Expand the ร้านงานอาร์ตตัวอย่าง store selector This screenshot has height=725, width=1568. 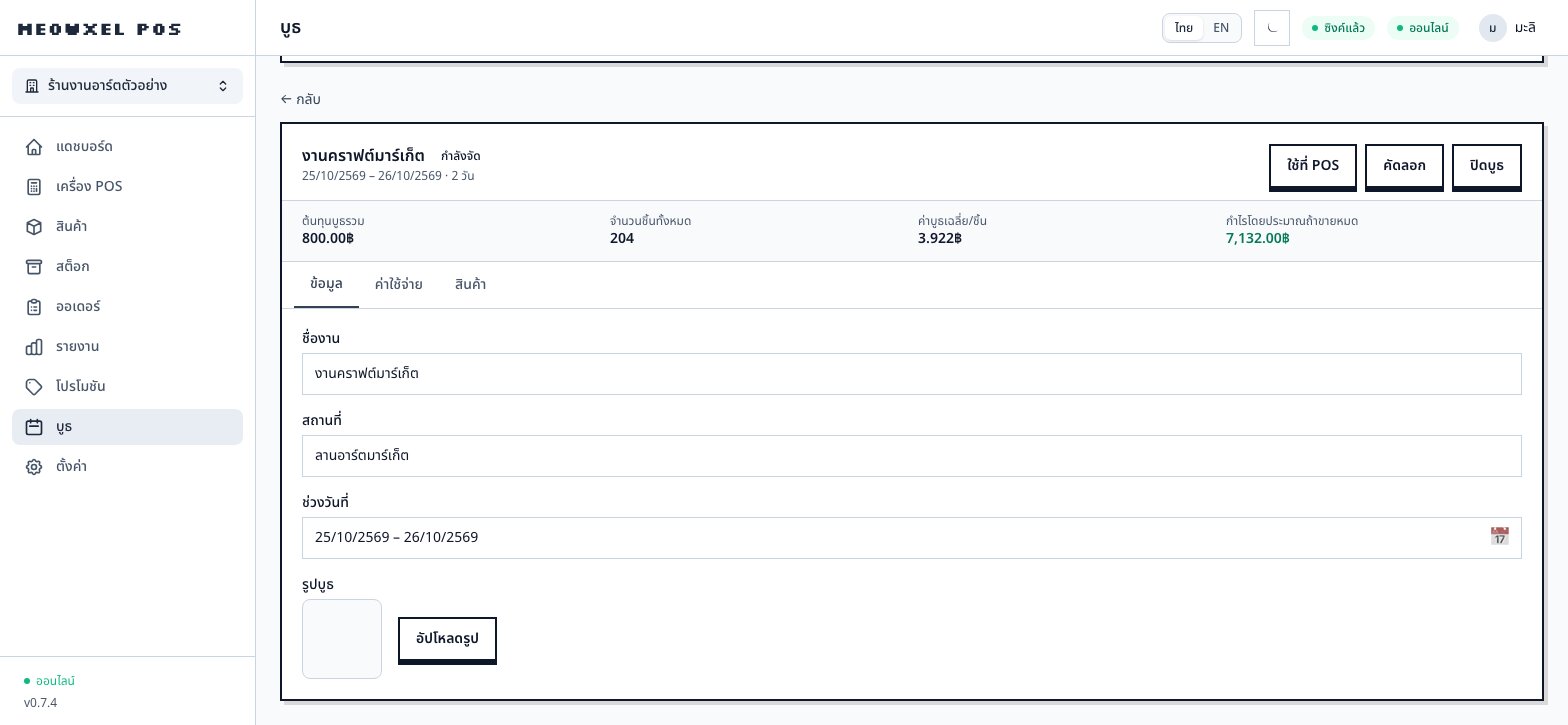pos(127,86)
